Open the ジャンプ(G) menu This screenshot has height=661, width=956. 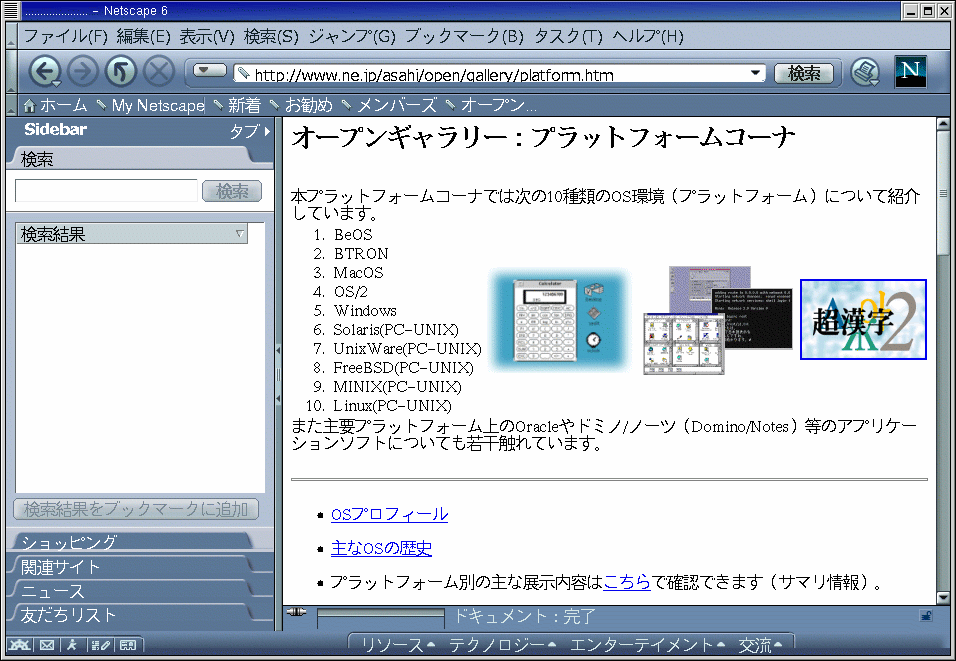pos(352,36)
